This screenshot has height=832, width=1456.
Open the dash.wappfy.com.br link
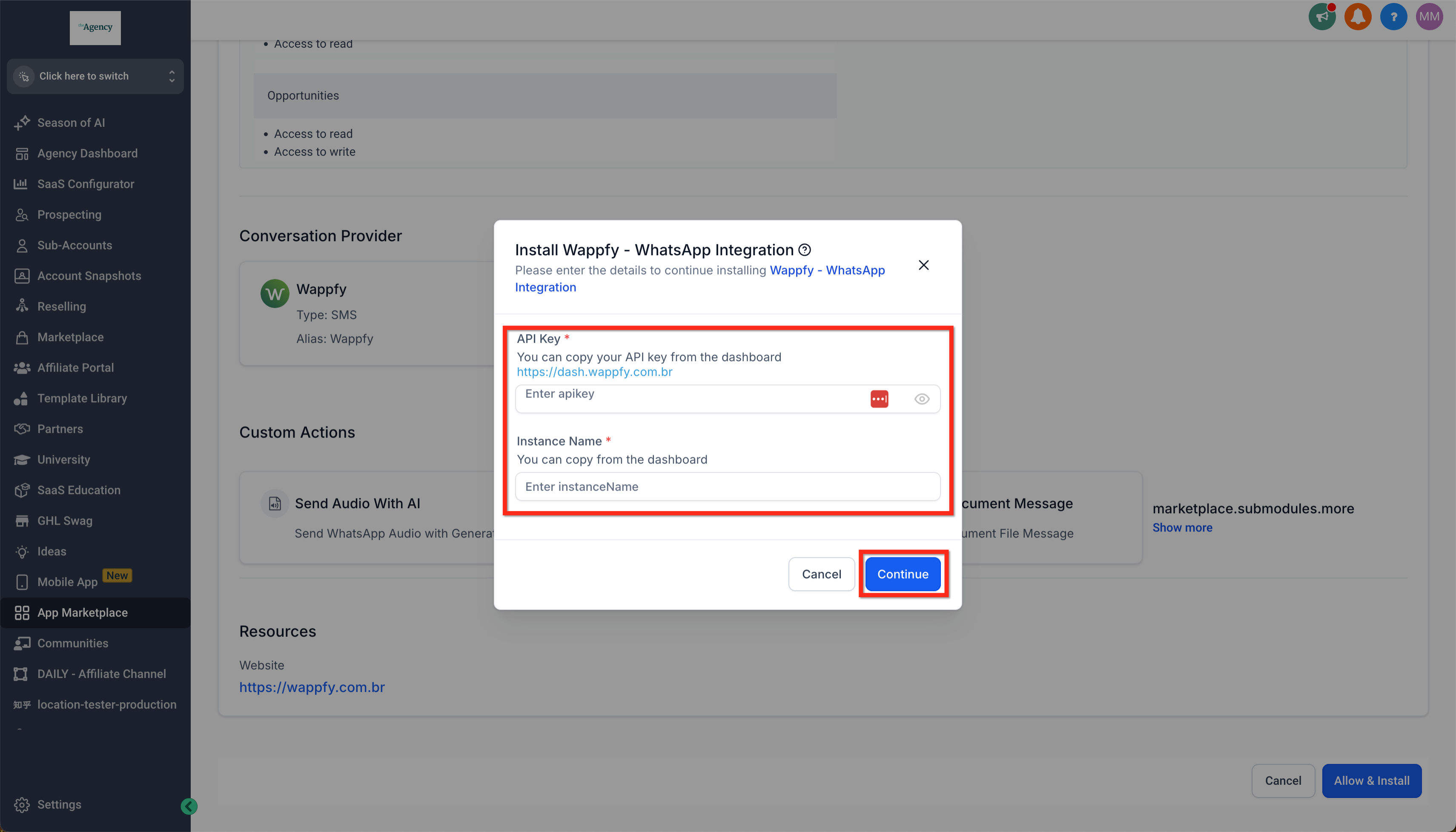tap(594, 372)
